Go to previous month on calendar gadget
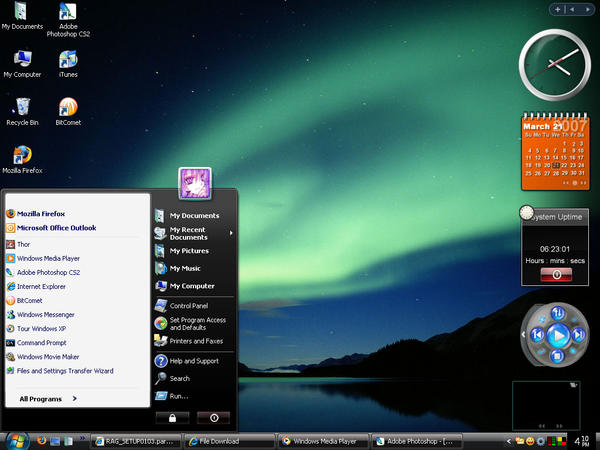 (565, 183)
